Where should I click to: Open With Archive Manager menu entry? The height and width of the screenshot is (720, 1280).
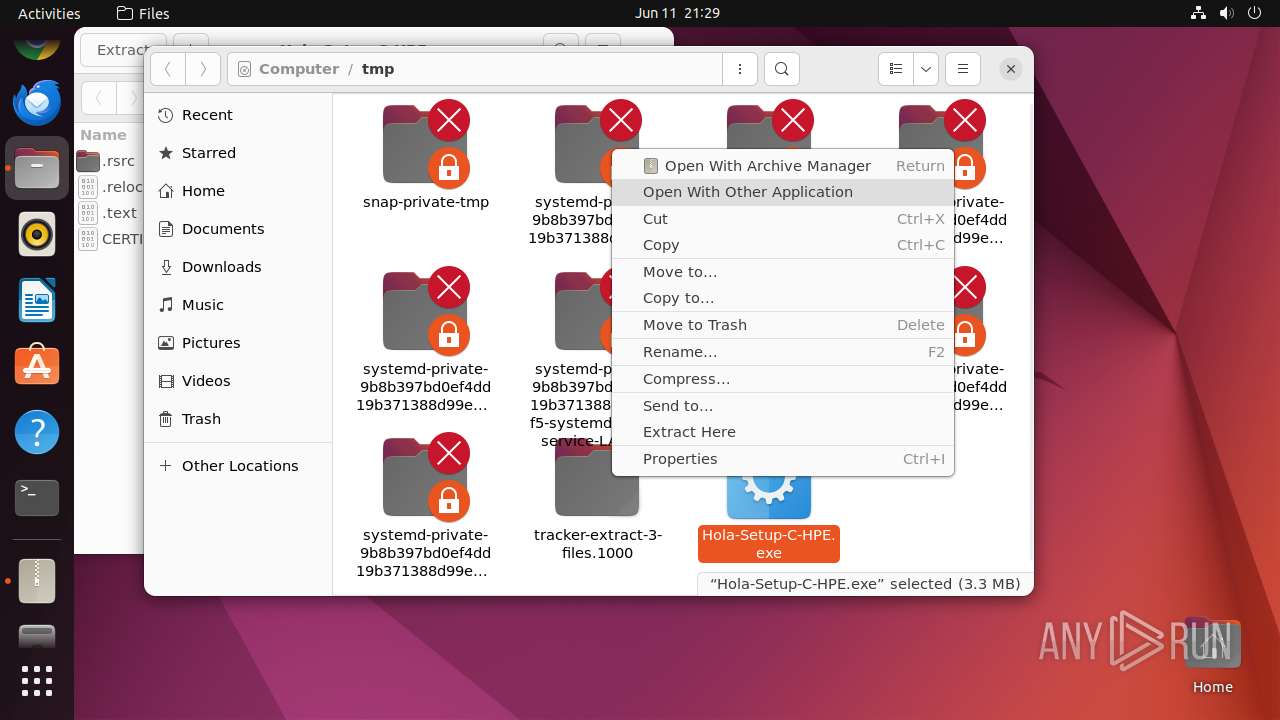(x=783, y=166)
